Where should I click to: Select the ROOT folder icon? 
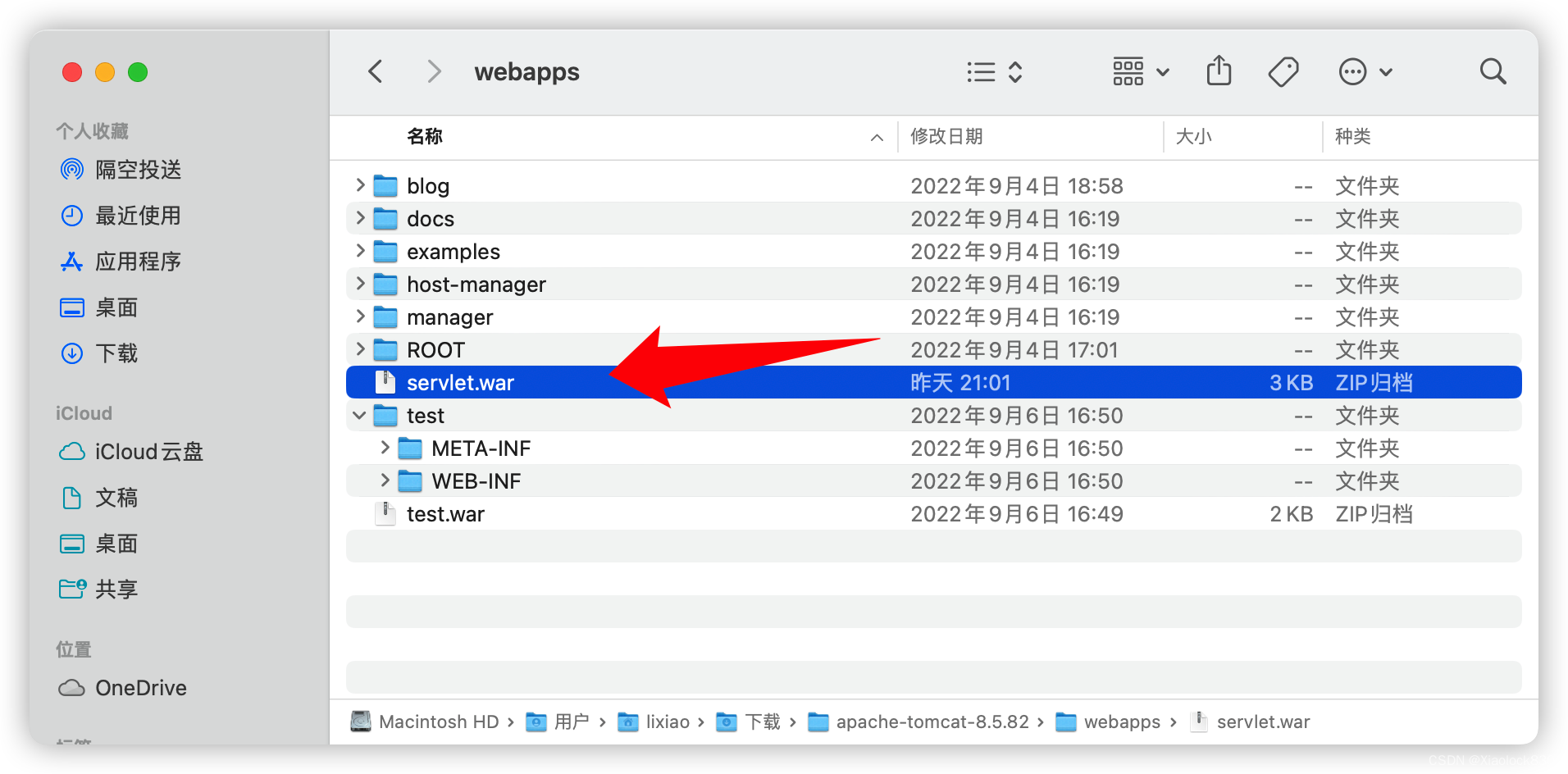385,350
